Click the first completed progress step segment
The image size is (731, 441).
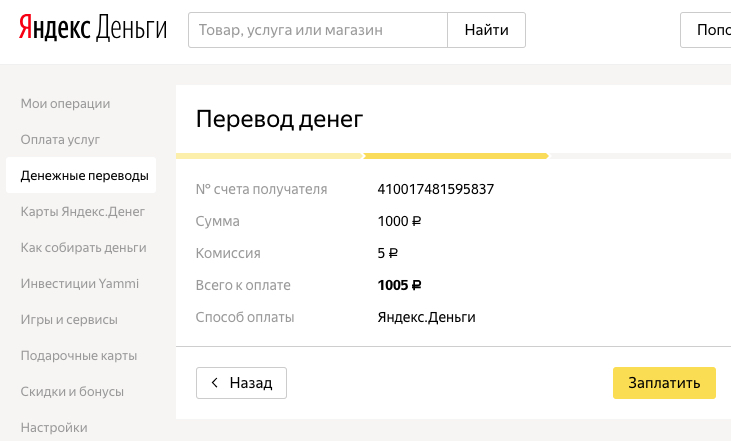pos(269,156)
